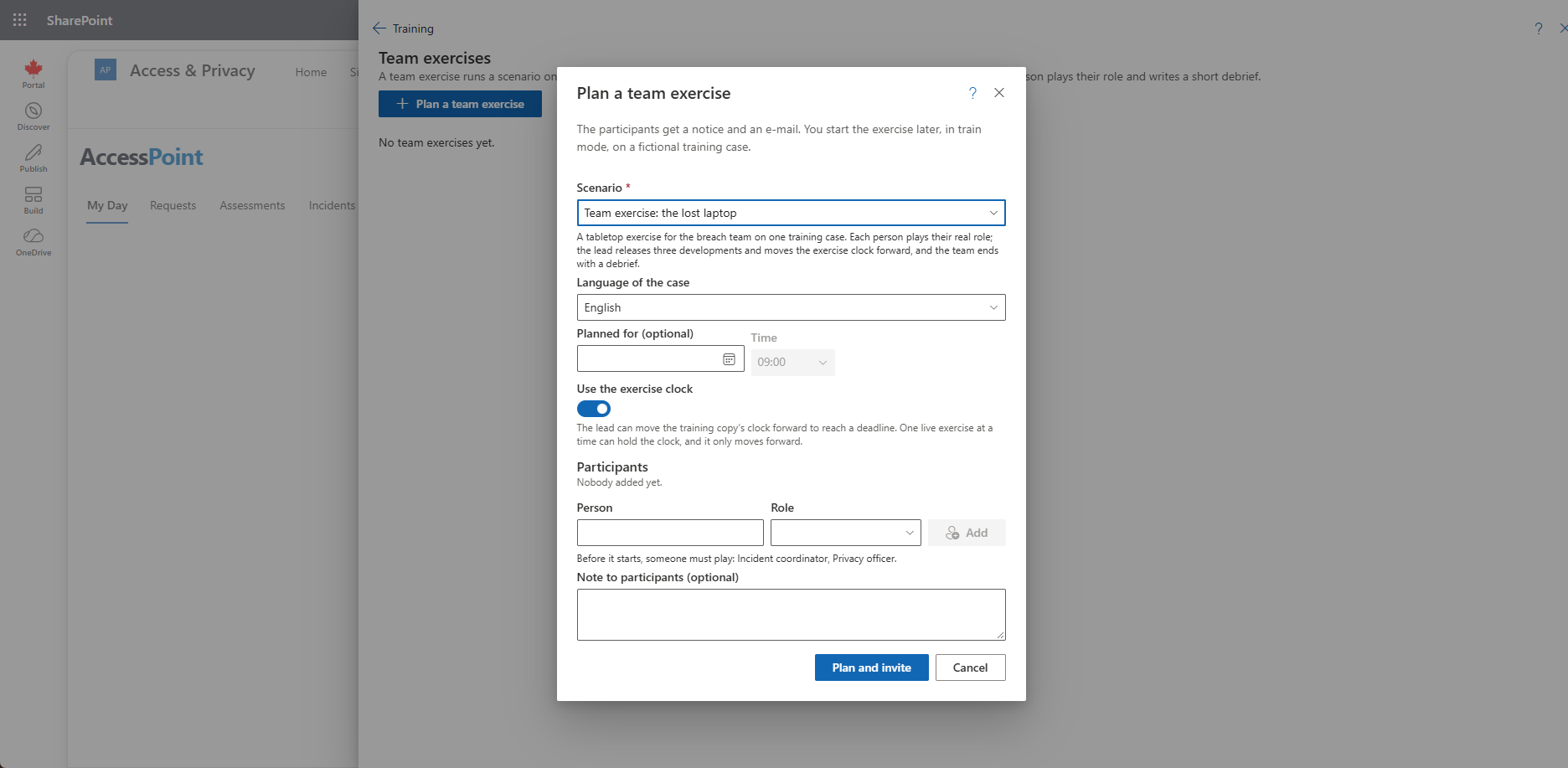The width and height of the screenshot is (1568, 768).
Task: Click the 'Nobody added yet.' text
Action: pos(619,482)
